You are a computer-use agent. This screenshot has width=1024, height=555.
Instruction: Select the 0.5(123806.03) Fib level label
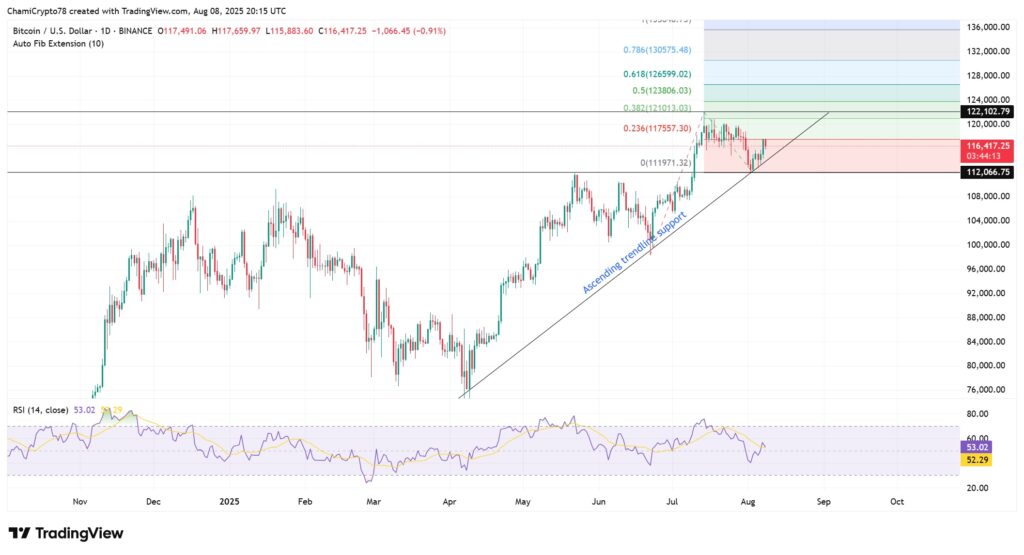(661, 91)
